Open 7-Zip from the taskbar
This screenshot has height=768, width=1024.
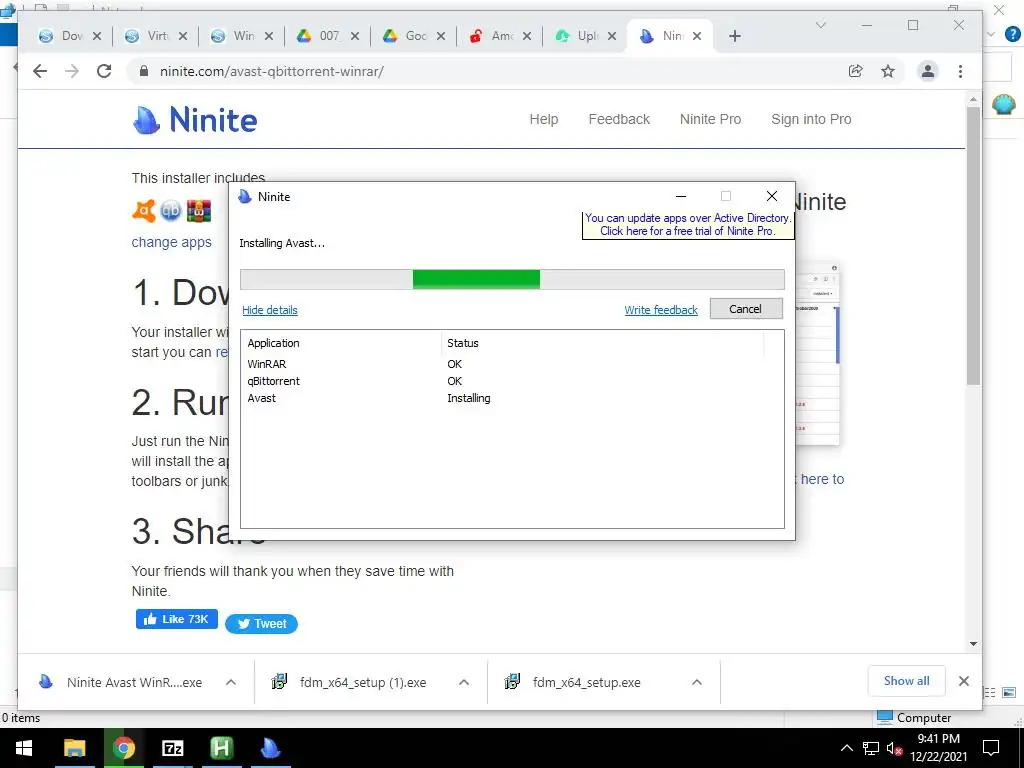coord(172,748)
